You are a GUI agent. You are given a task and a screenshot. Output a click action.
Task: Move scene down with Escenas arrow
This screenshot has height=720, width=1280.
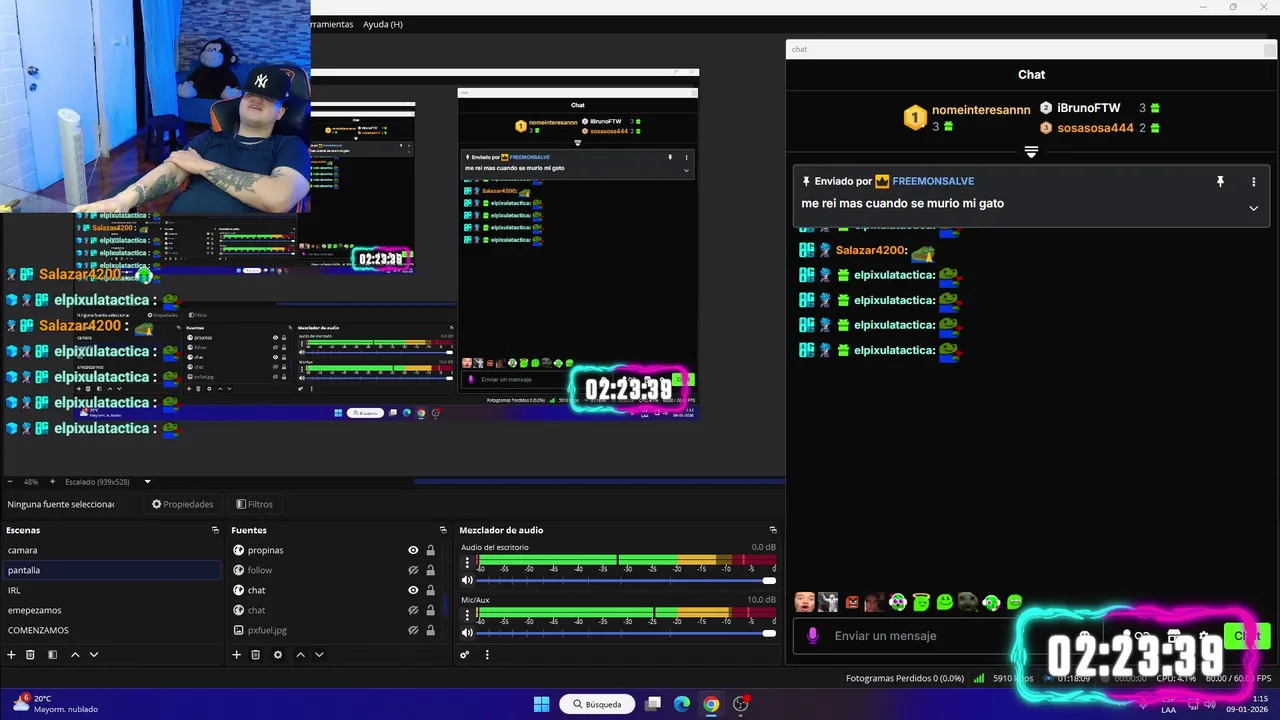94,655
